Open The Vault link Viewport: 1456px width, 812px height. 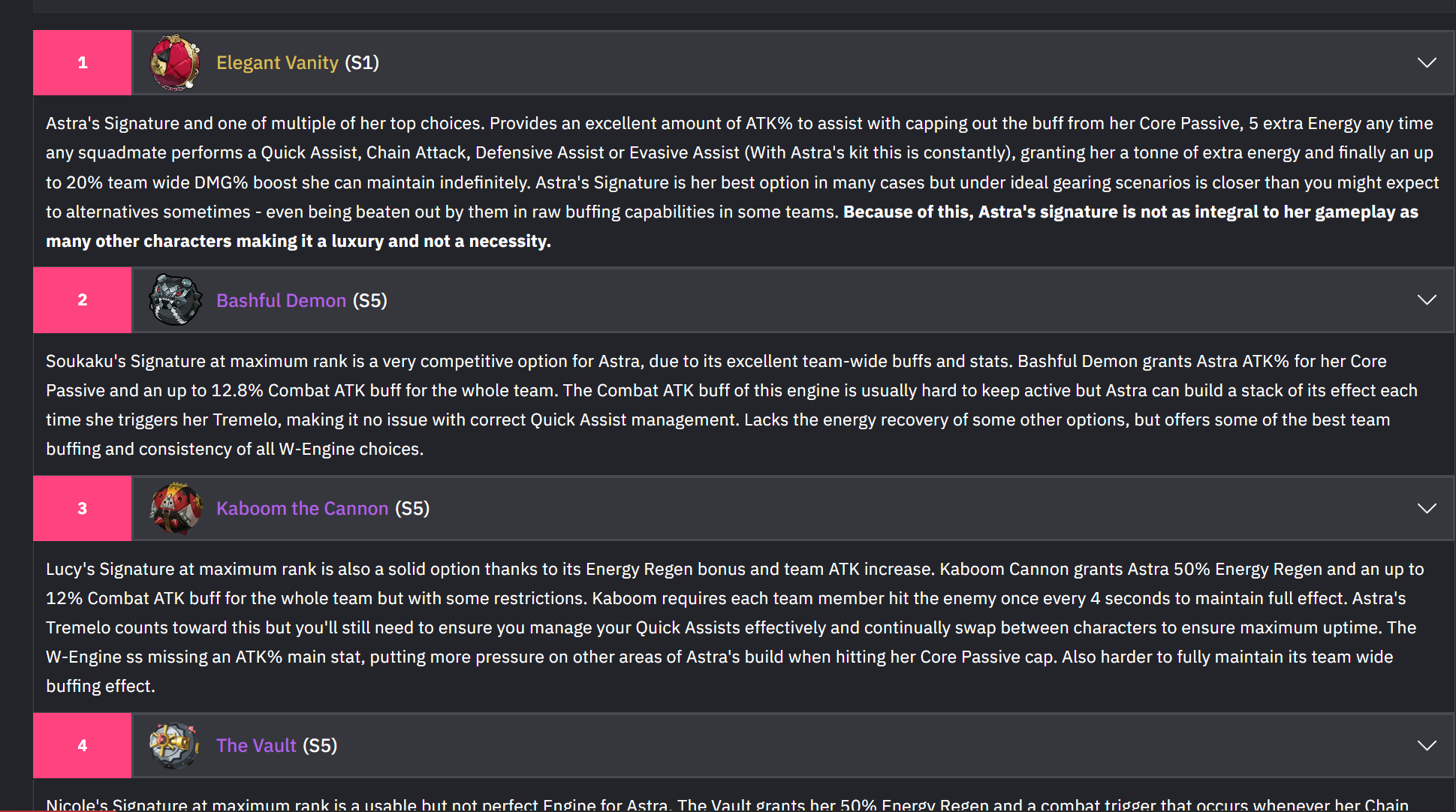click(256, 745)
